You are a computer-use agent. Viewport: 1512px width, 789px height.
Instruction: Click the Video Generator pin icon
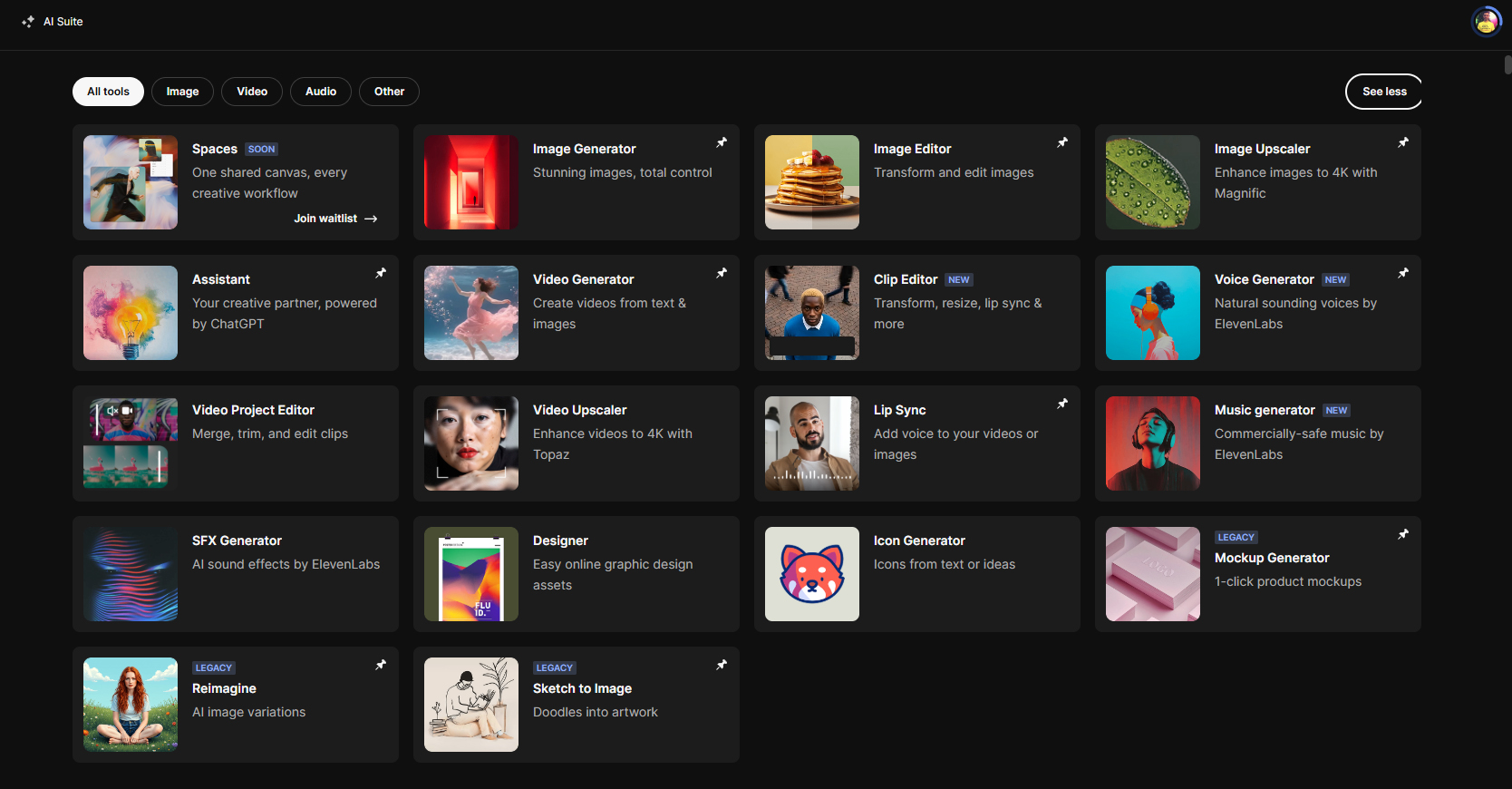tap(722, 273)
